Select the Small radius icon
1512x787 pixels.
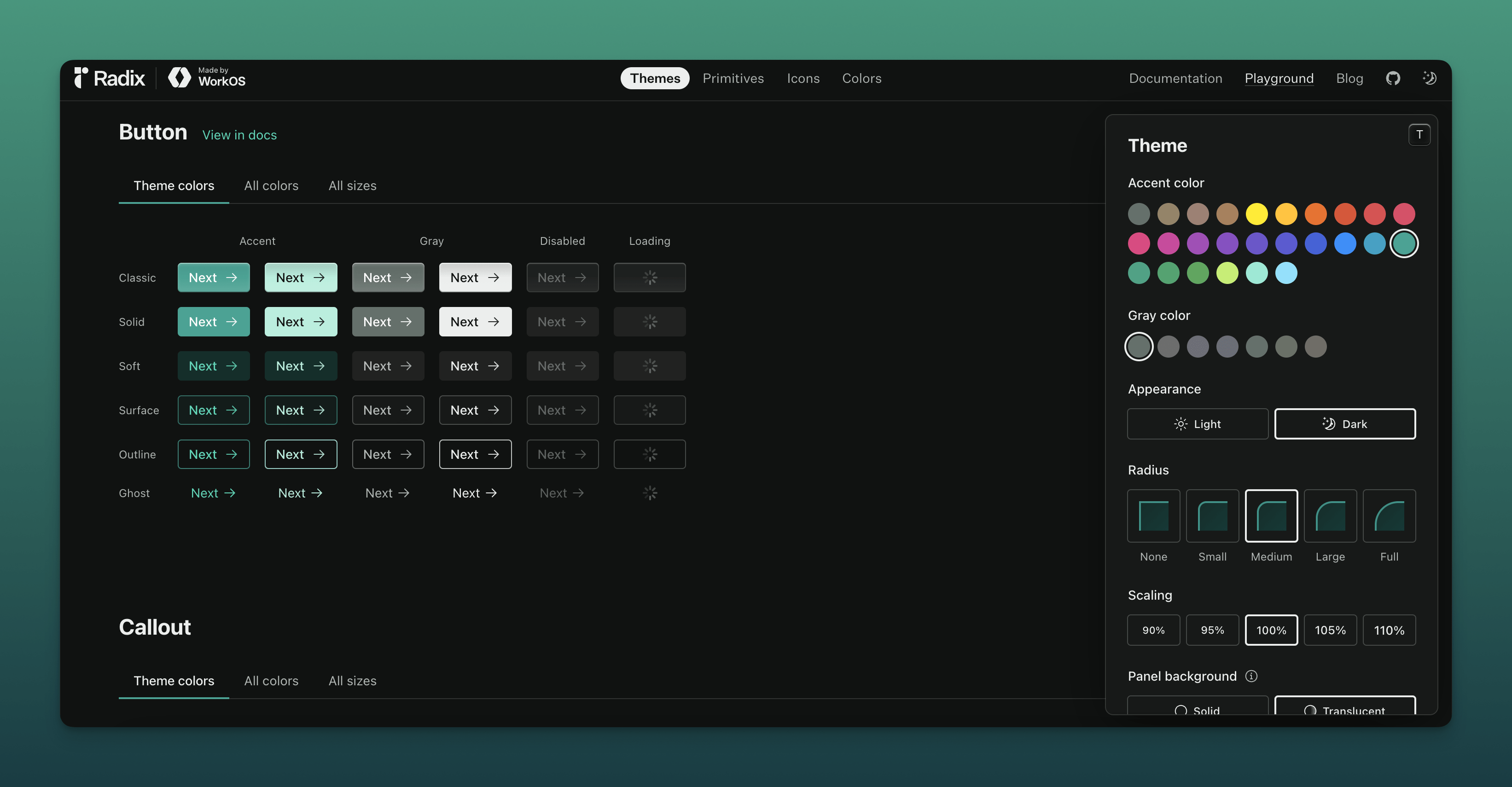click(1212, 516)
